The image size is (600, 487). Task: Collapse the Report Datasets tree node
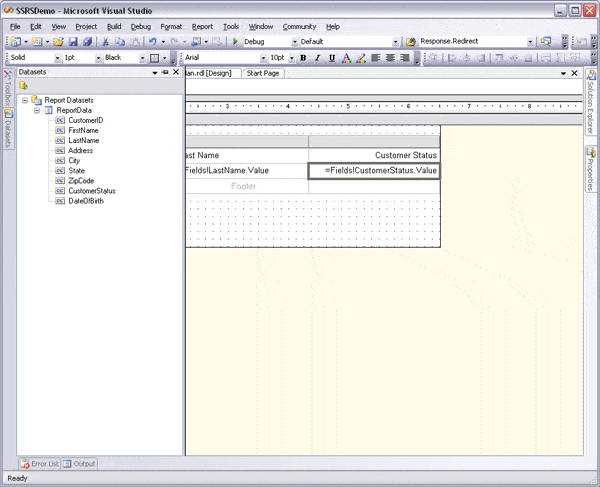25,100
